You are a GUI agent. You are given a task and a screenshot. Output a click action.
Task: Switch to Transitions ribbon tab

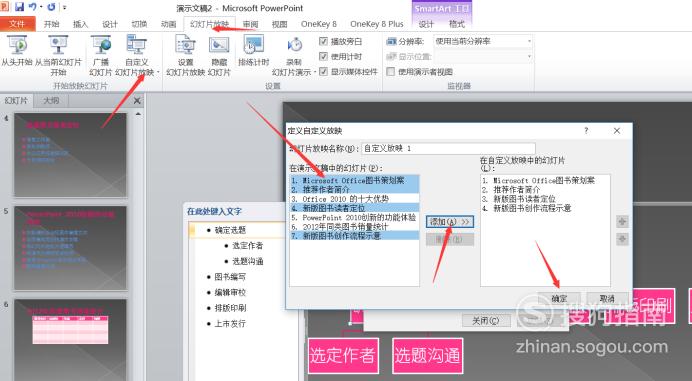click(139, 24)
